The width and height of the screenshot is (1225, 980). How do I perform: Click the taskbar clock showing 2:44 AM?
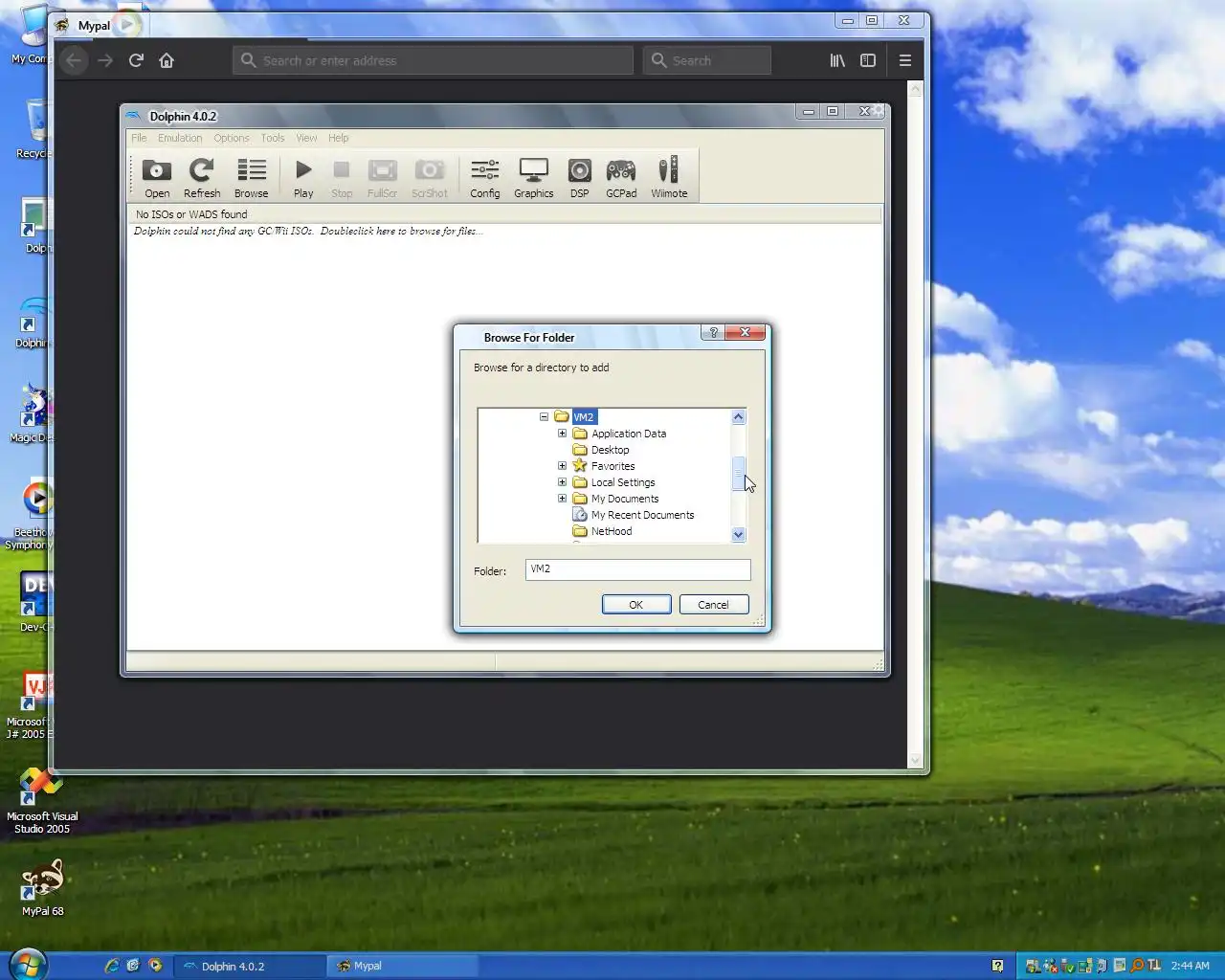(1190, 966)
